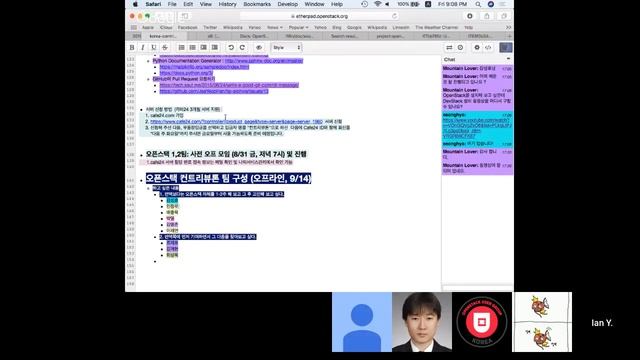Reload the page in Safari

point(394,16)
